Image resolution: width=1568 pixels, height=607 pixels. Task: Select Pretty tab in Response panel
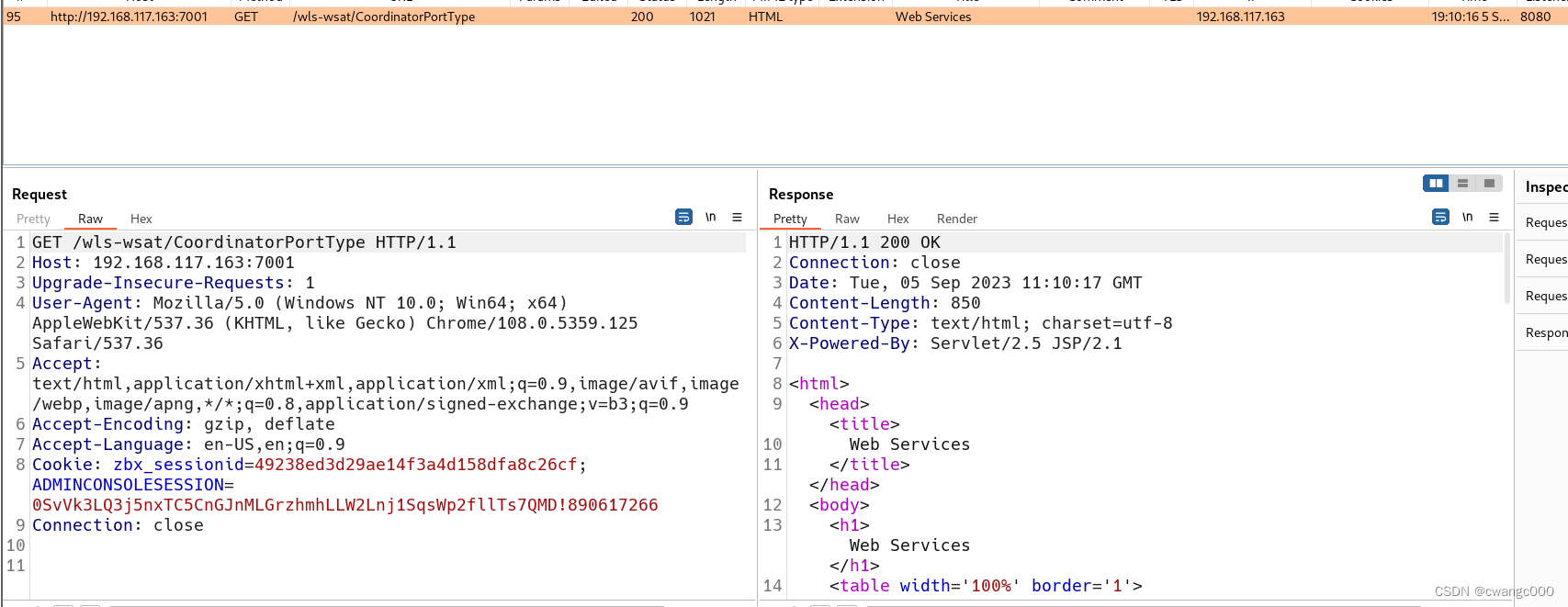pyautogui.click(x=790, y=219)
